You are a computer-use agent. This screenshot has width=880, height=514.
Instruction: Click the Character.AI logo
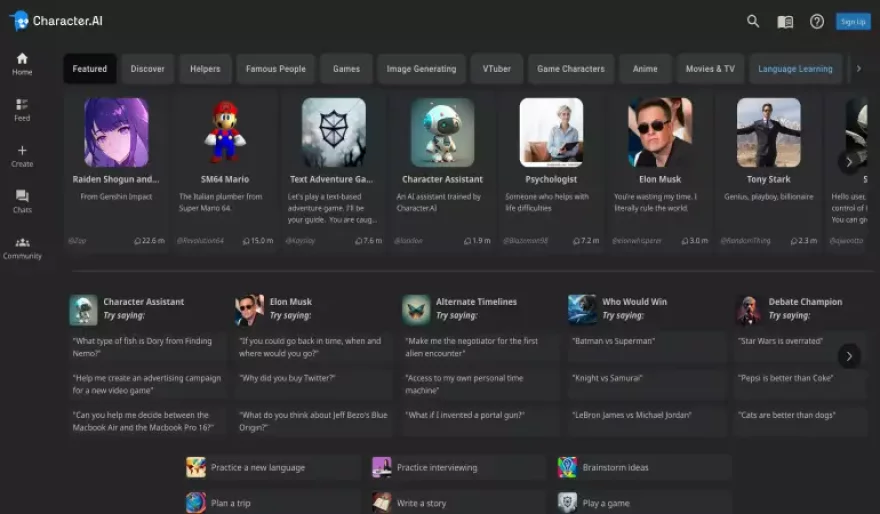56,21
